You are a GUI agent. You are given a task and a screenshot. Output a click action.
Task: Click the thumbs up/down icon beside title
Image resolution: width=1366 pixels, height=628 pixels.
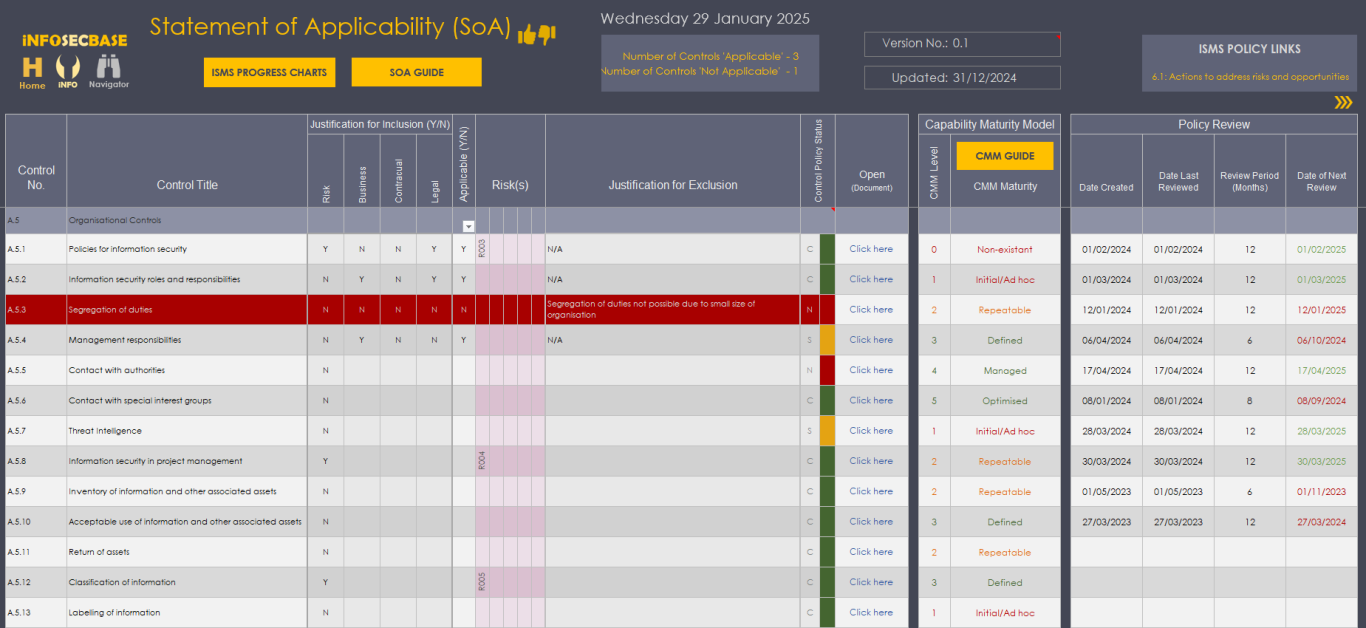coord(536,34)
